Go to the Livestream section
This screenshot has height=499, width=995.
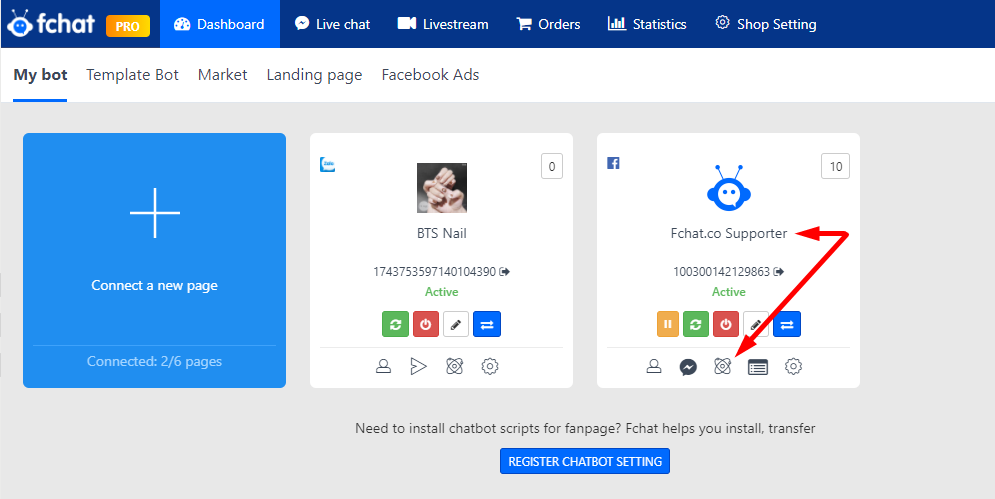(443, 24)
